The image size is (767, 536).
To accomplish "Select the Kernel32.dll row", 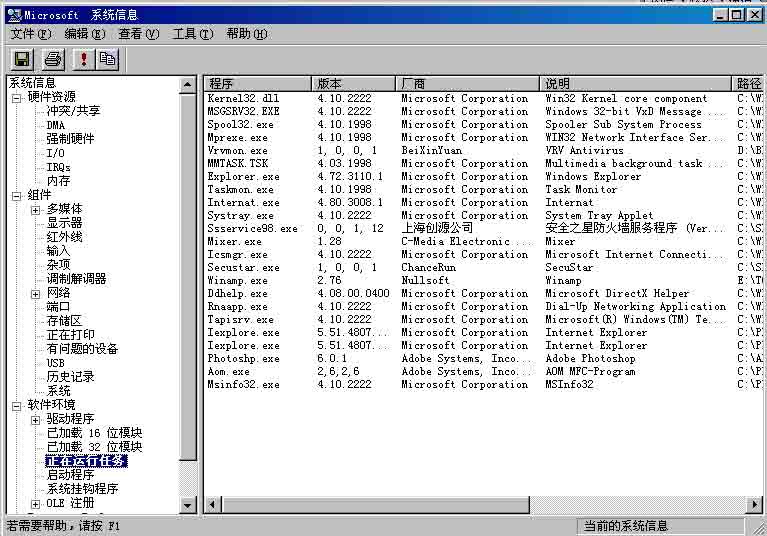I will (483, 98).
